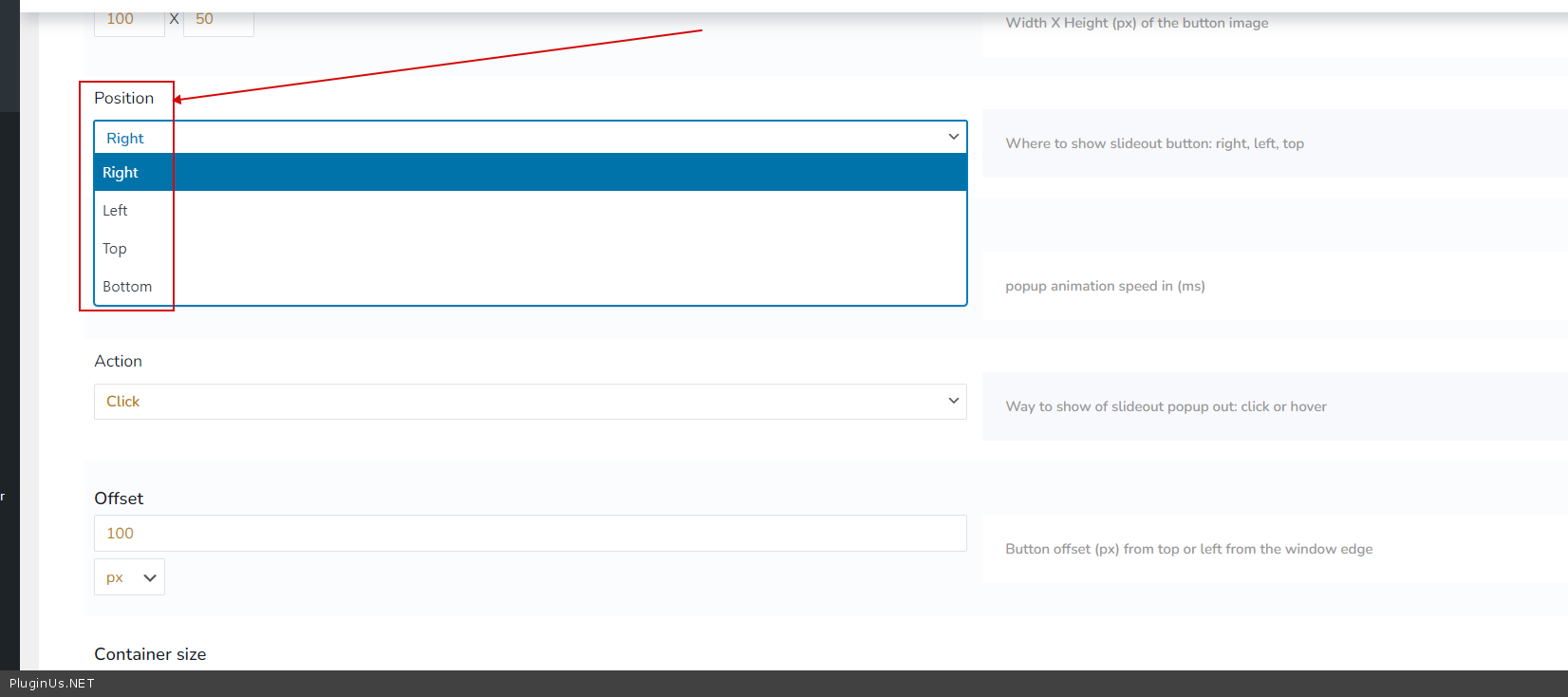Screen dimensions: 1568x697
Task: Select the Left option in Position list
Action: click(115, 211)
